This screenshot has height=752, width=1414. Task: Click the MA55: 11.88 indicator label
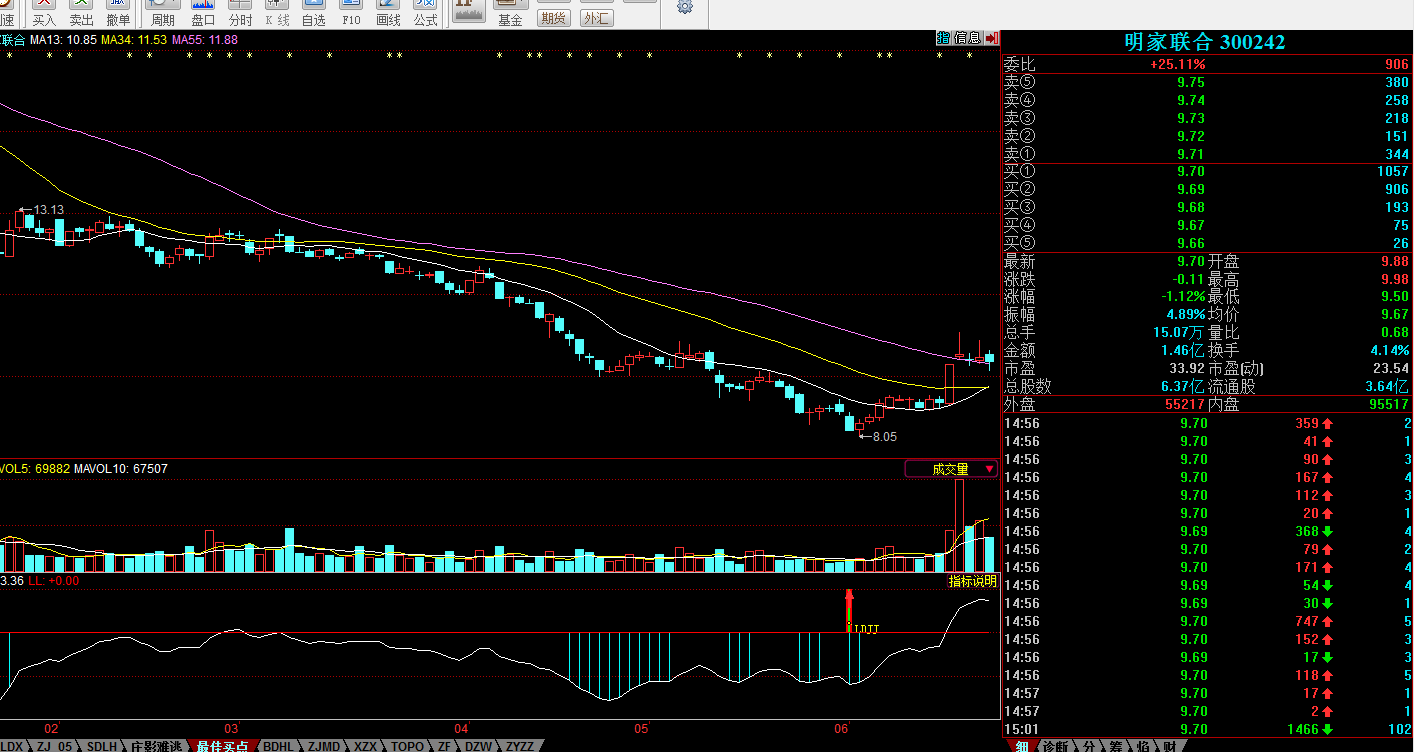(x=205, y=39)
